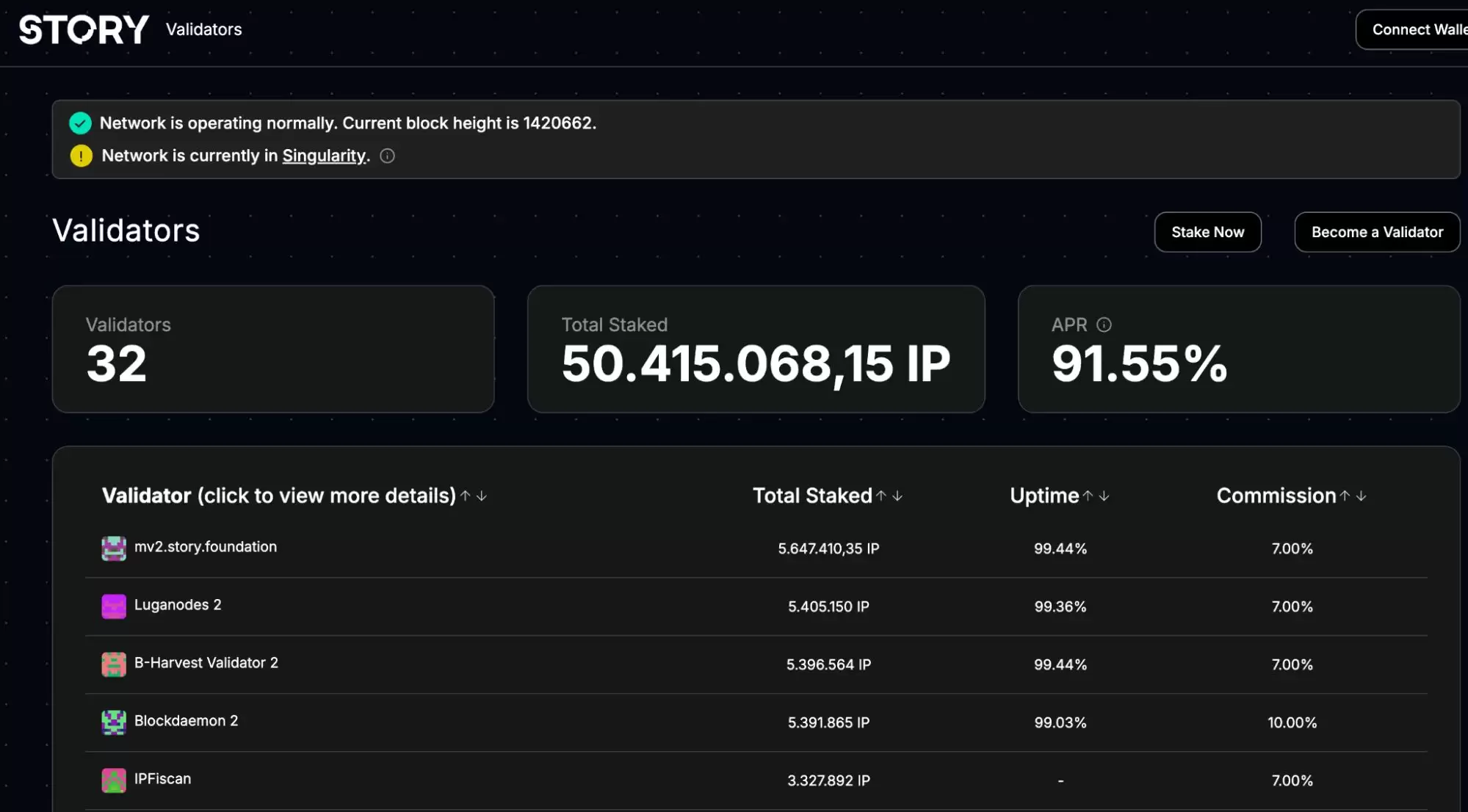Sort Validator column ascending arrow

(465, 496)
